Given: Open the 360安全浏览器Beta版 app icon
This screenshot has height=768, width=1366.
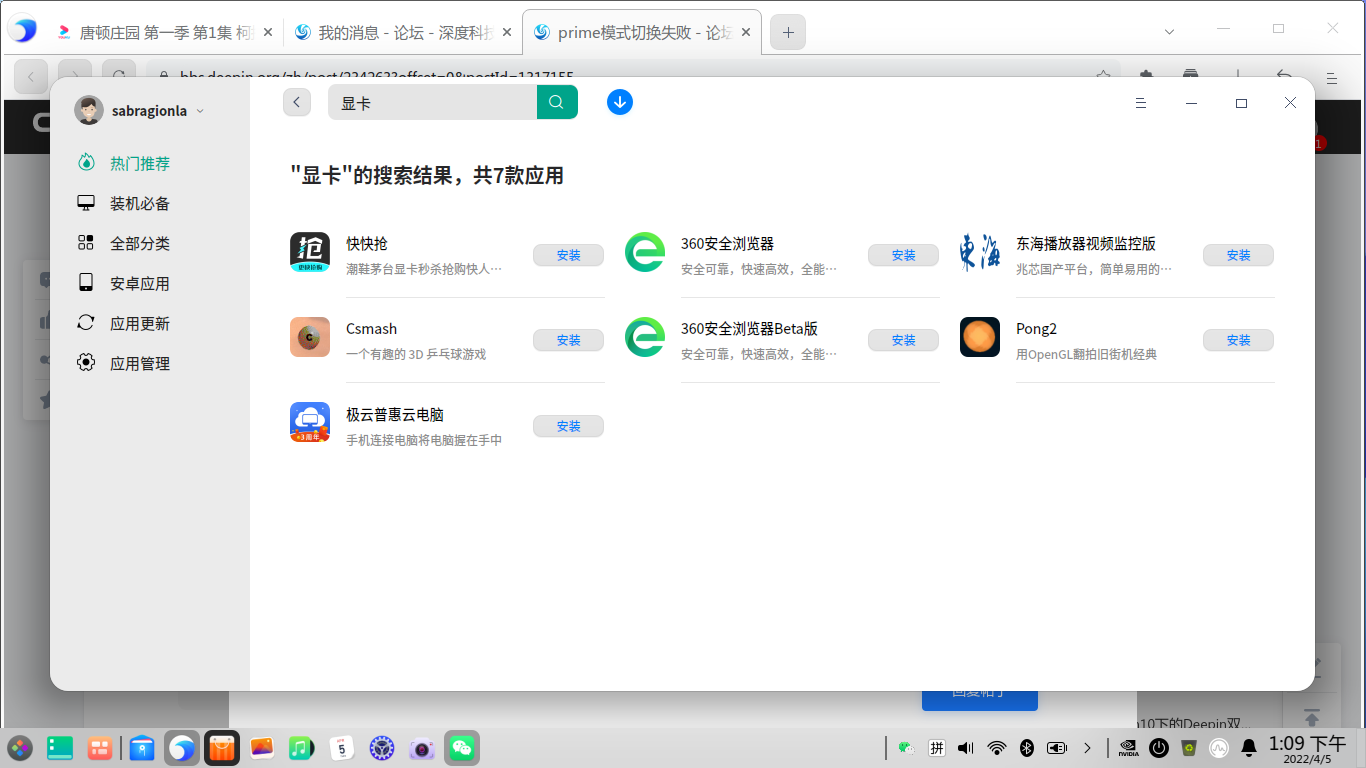Looking at the screenshot, I should (645, 337).
